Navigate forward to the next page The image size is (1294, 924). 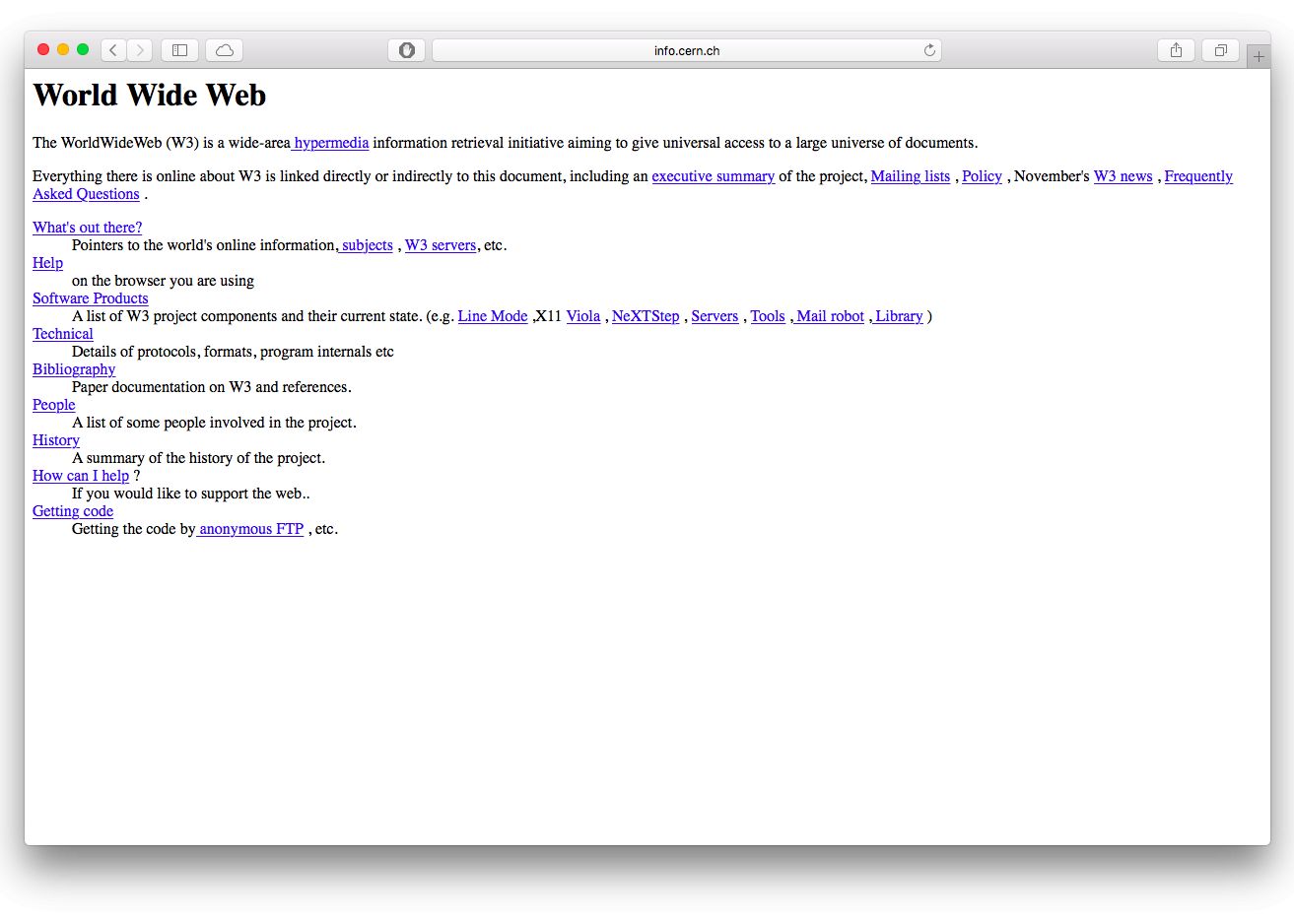pos(139,50)
